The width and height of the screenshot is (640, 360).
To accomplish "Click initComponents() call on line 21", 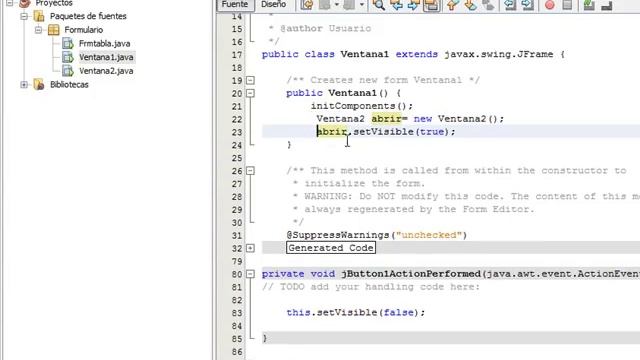I will pyautogui.click(x=362, y=106).
